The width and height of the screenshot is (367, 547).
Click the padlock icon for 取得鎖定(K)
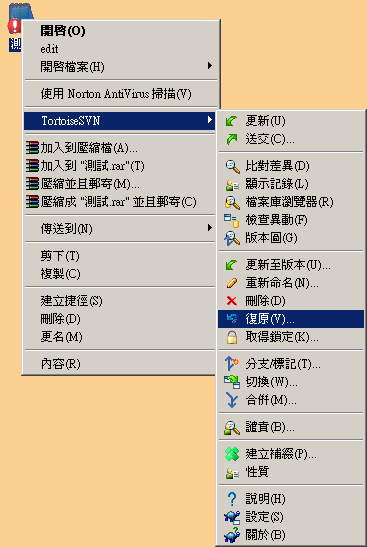pos(232,337)
